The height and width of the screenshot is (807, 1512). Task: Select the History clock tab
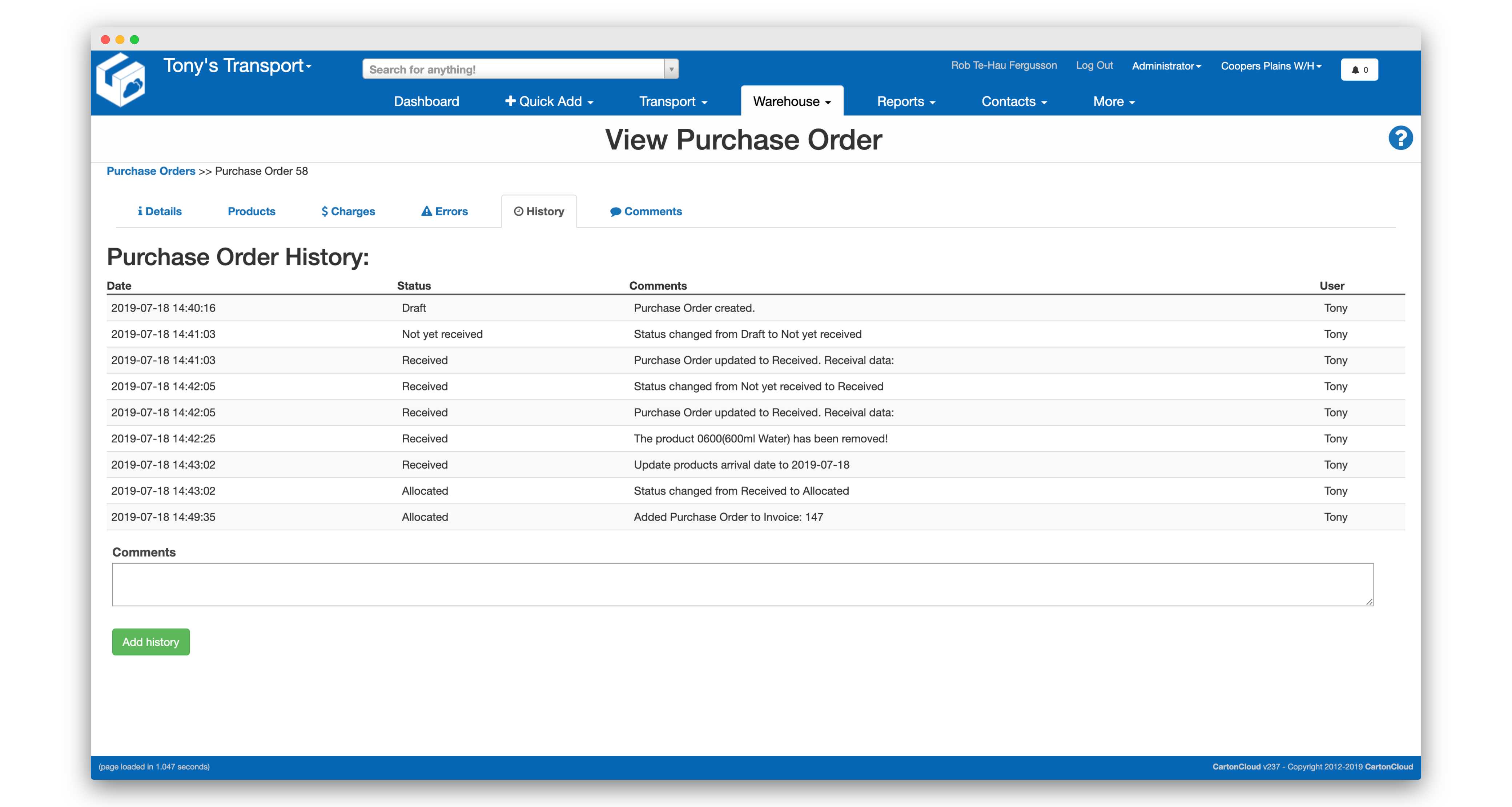pyautogui.click(x=539, y=211)
